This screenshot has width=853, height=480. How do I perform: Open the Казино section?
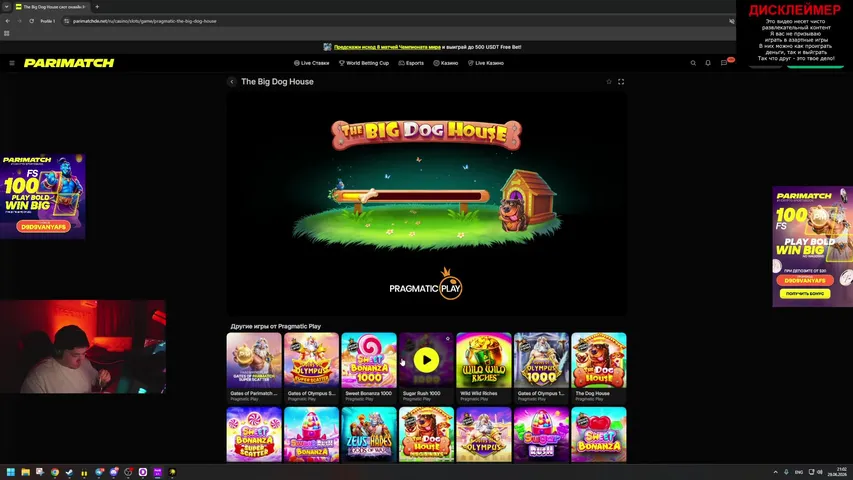(446, 63)
